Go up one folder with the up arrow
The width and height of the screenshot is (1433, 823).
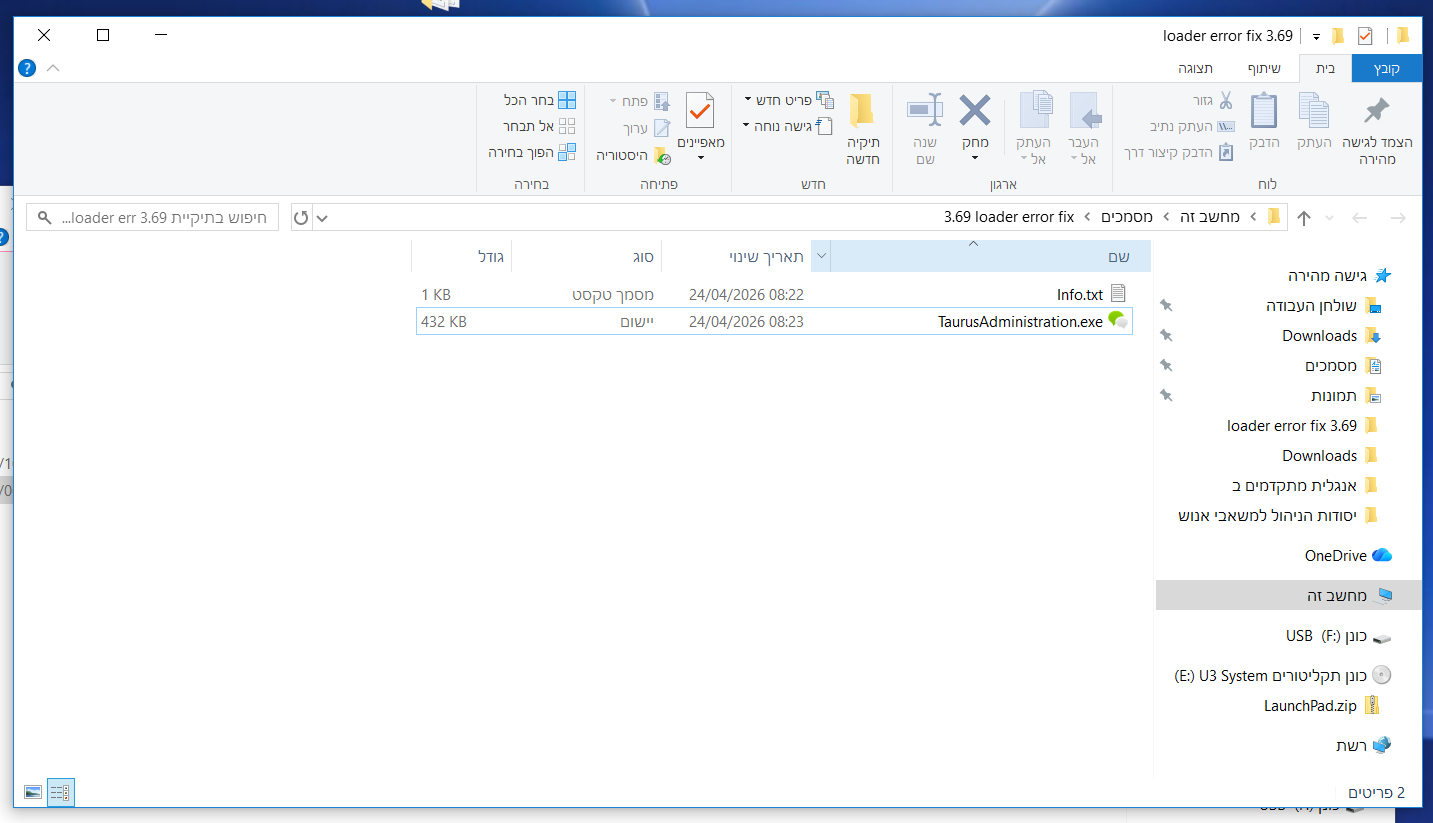coord(1304,218)
